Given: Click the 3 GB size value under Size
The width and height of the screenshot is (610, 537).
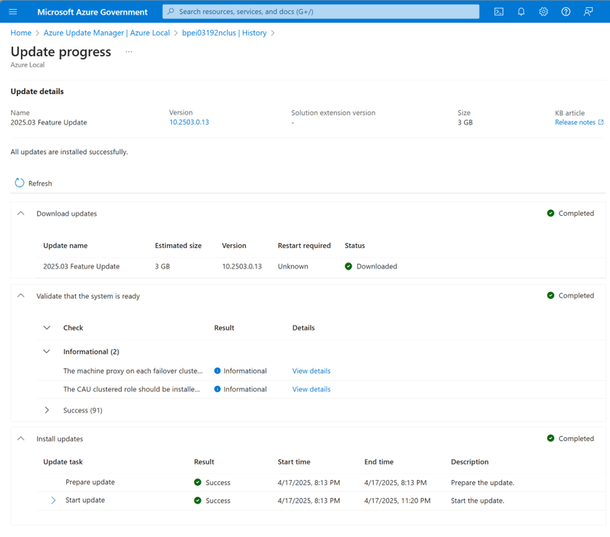Looking at the screenshot, I should [x=465, y=122].
